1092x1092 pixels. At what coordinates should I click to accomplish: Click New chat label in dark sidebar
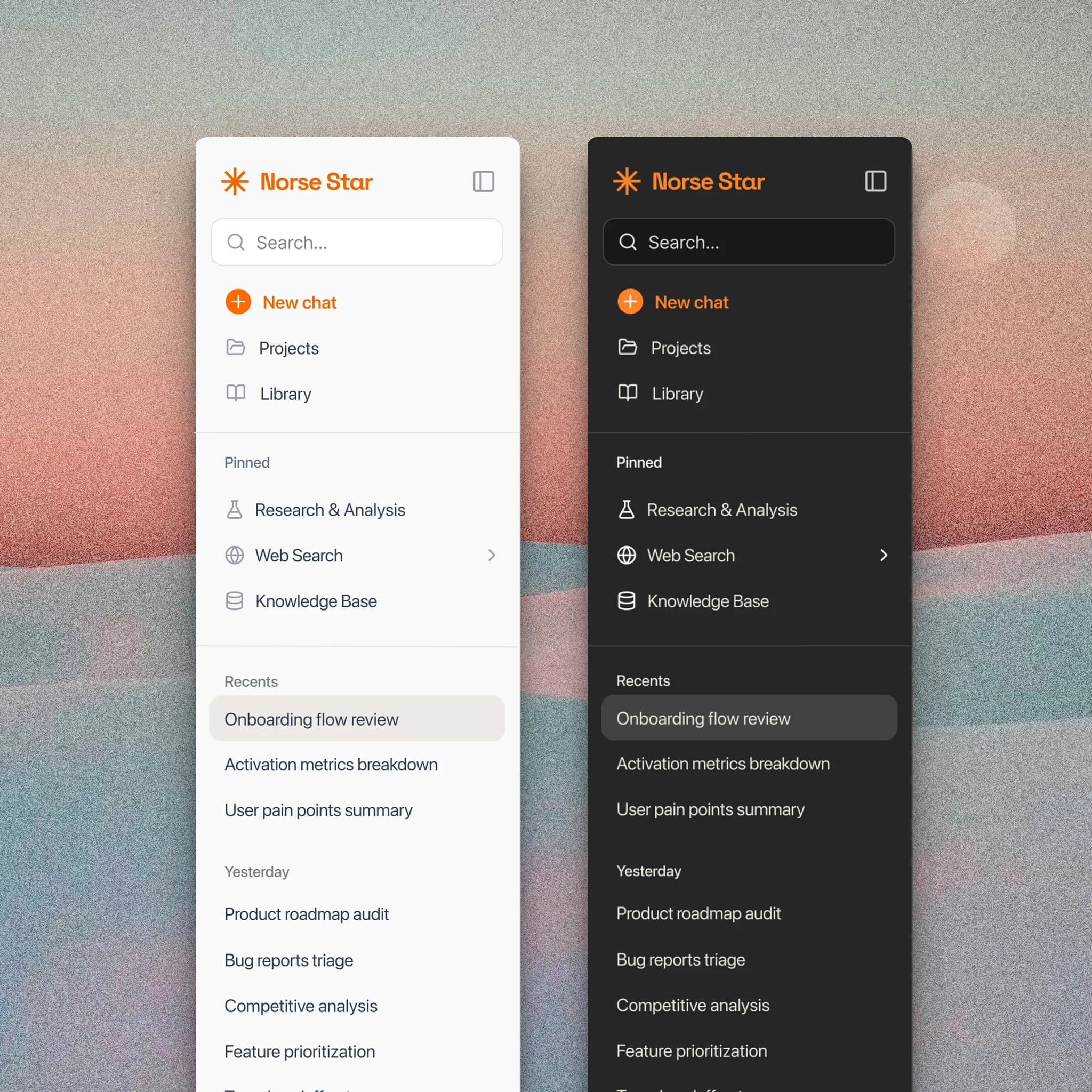691,302
